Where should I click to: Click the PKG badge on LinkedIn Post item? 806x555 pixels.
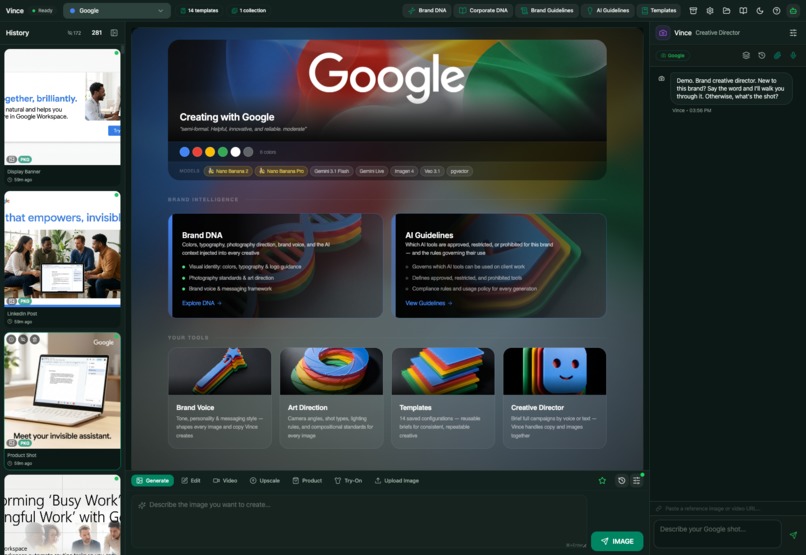point(25,301)
